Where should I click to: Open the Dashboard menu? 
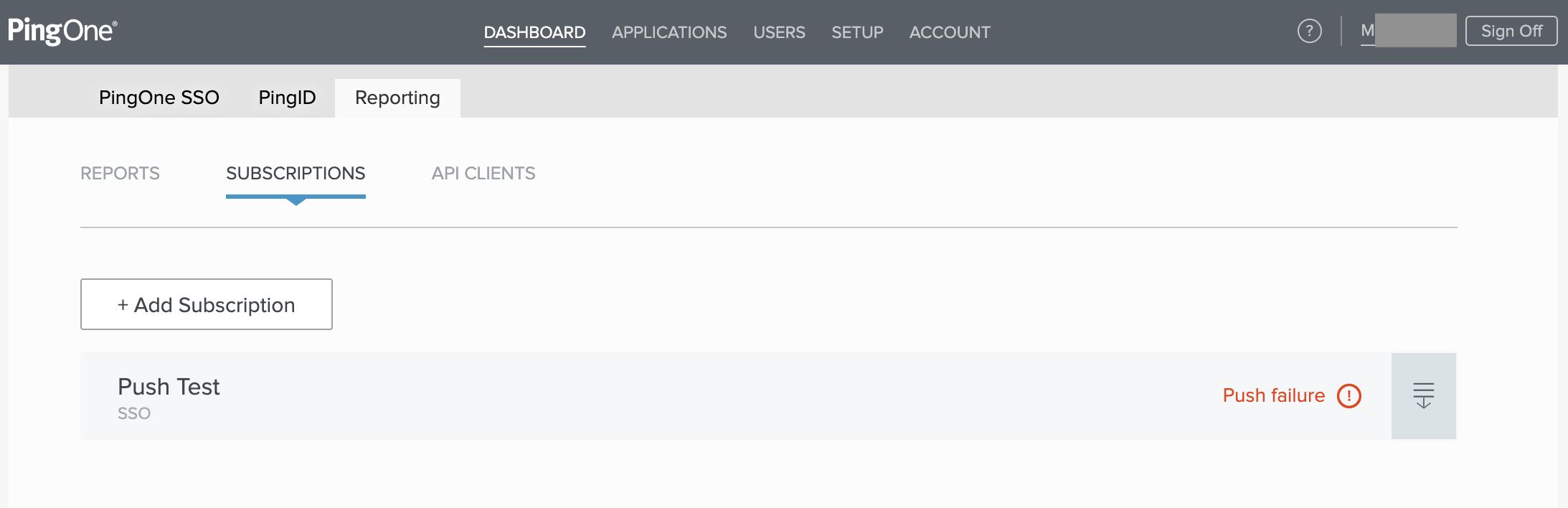pyautogui.click(x=534, y=32)
